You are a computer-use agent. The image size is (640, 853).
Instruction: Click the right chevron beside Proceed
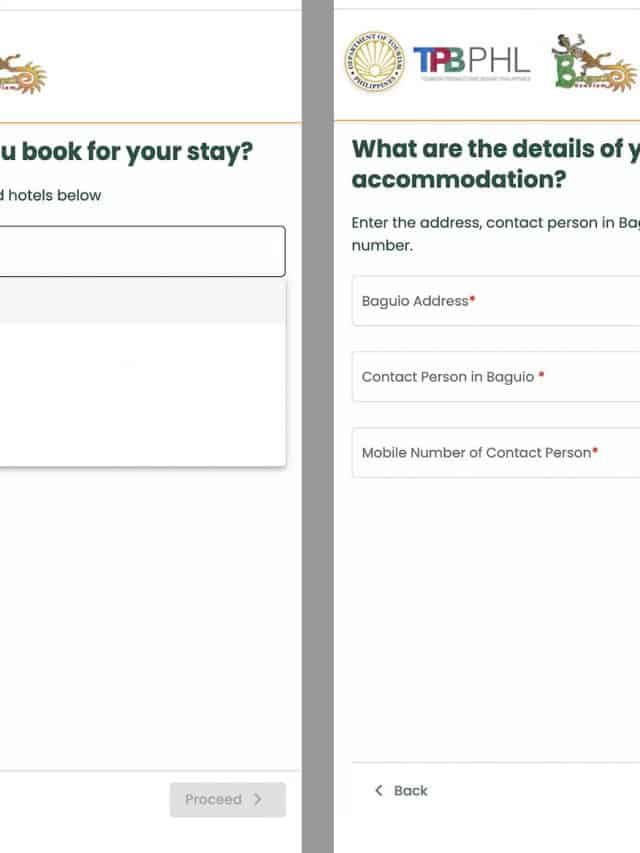(x=258, y=800)
